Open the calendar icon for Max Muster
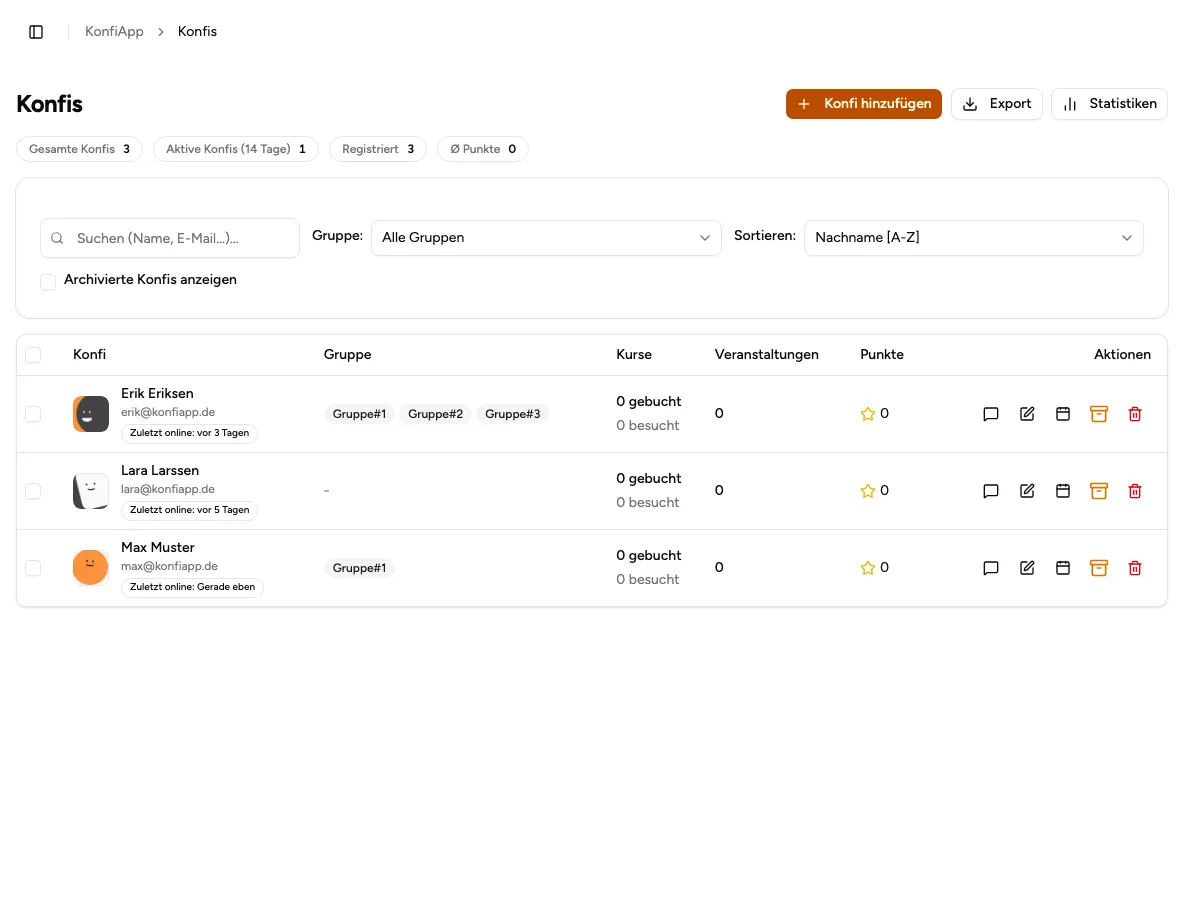 pyautogui.click(x=1062, y=568)
